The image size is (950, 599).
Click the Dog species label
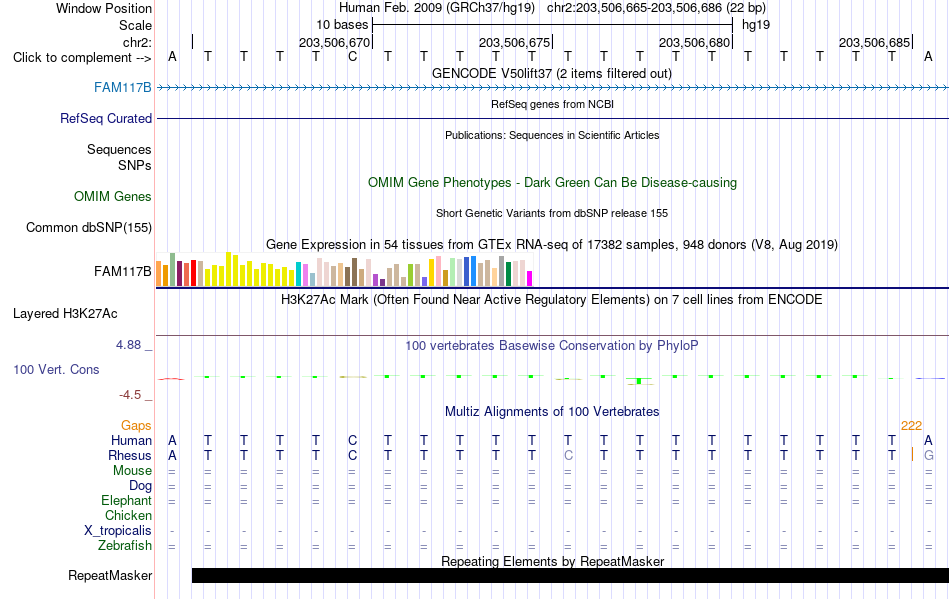point(140,486)
